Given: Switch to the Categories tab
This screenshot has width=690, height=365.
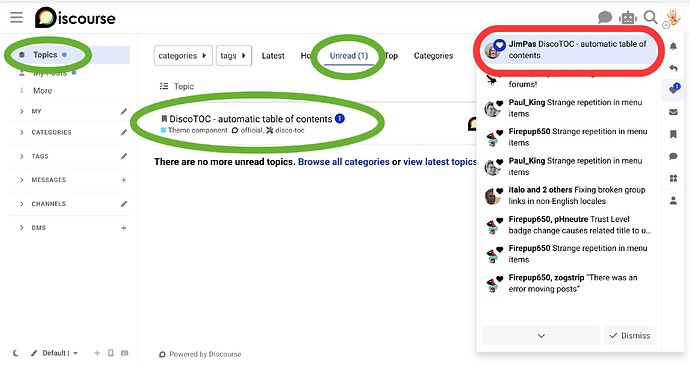Looking at the screenshot, I should 433,56.
